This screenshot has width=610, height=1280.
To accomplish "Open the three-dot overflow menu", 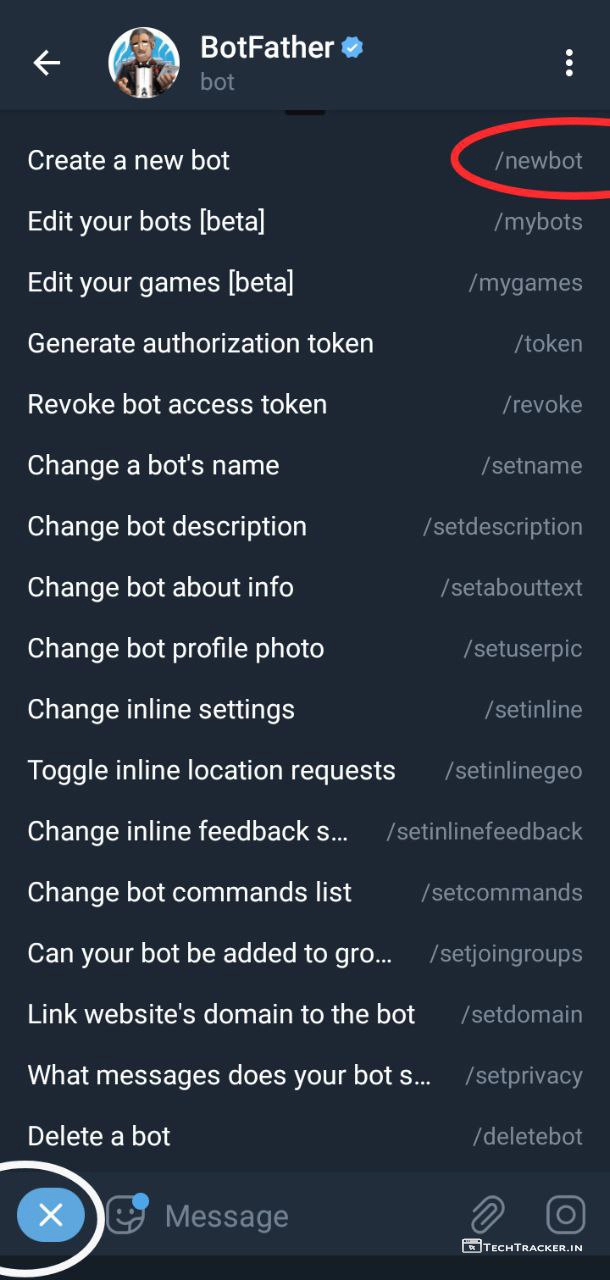I will tap(568, 63).
